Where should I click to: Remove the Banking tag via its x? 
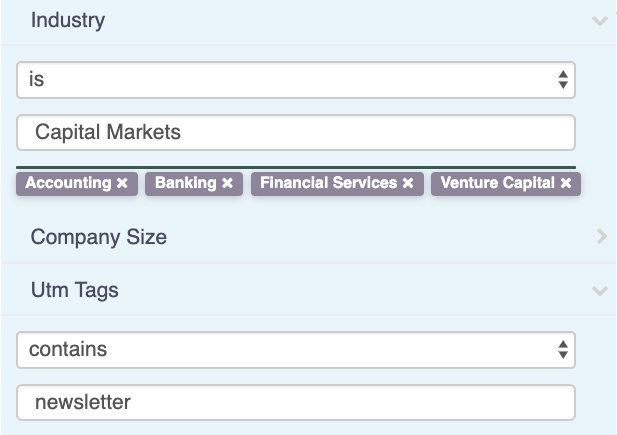pos(227,183)
